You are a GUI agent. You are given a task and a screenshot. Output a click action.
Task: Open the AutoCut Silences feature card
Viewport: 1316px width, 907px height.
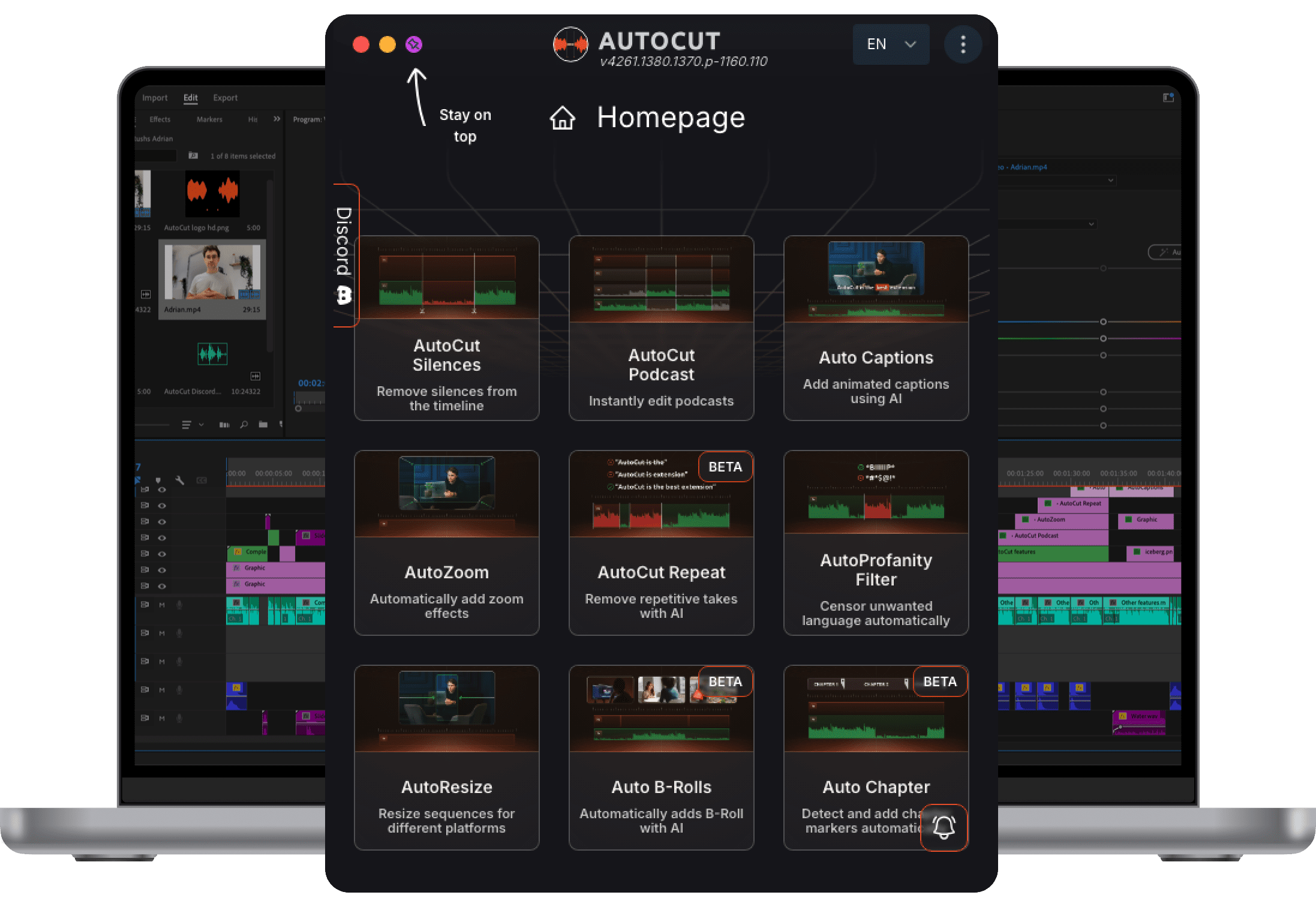pos(446,328)
